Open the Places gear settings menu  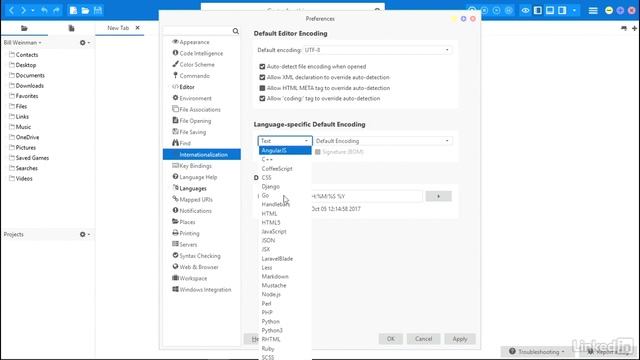(x=84, y=42)
